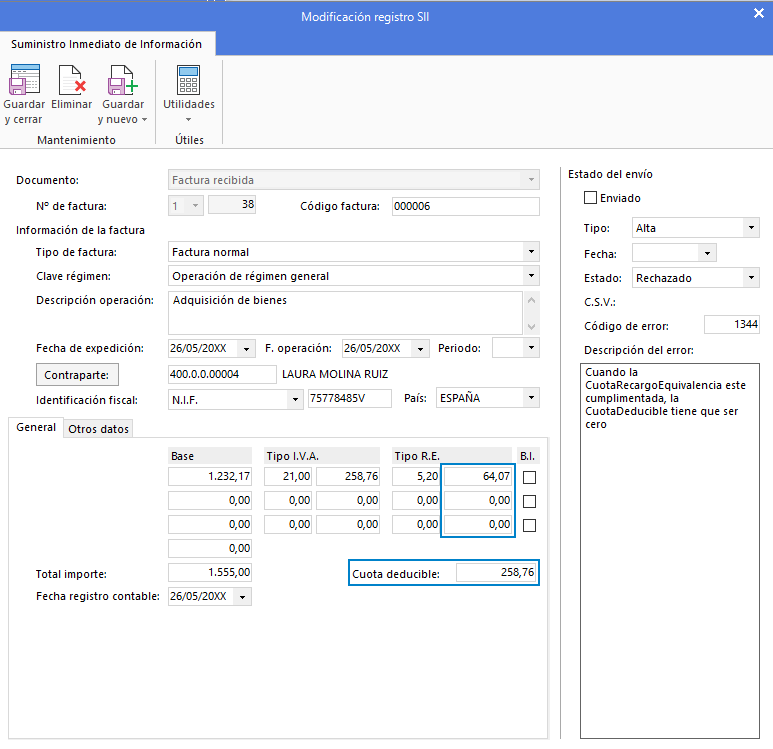Click the Total importe field 1.555,00
Screen dimensions: 773x749
coord(210,572)
